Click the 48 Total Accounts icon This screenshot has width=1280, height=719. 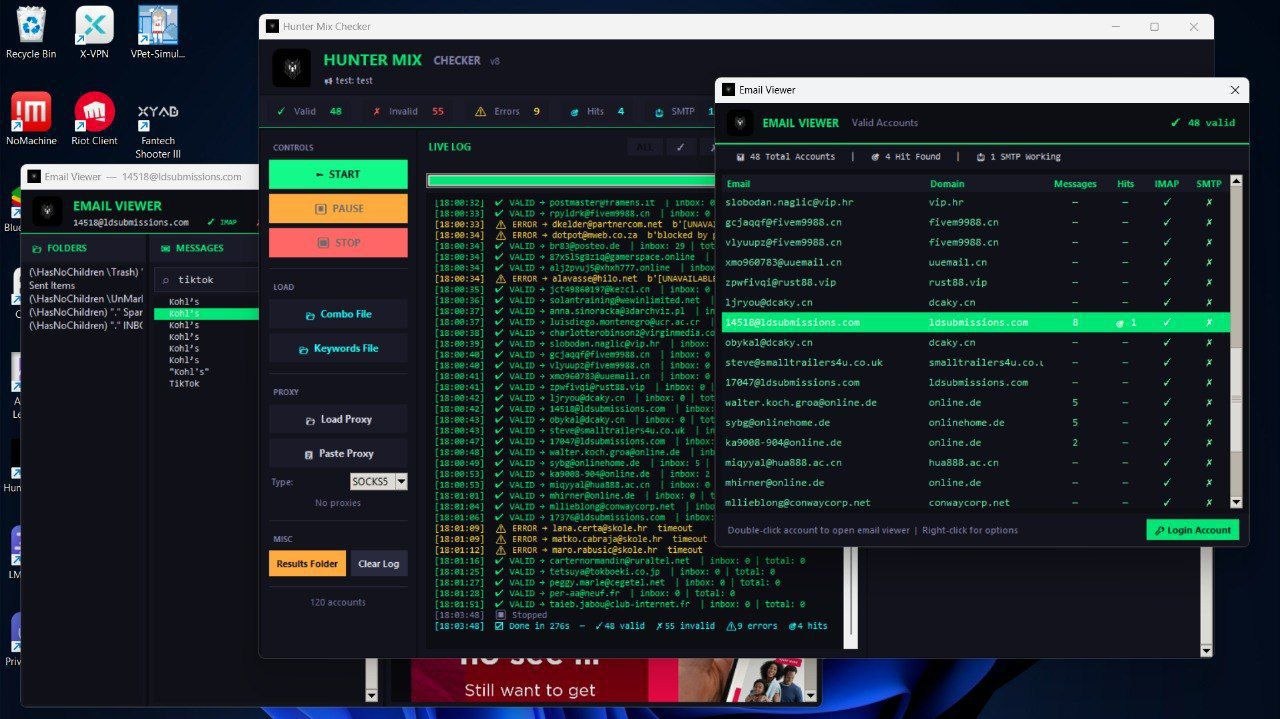click(x=740, y=157)
